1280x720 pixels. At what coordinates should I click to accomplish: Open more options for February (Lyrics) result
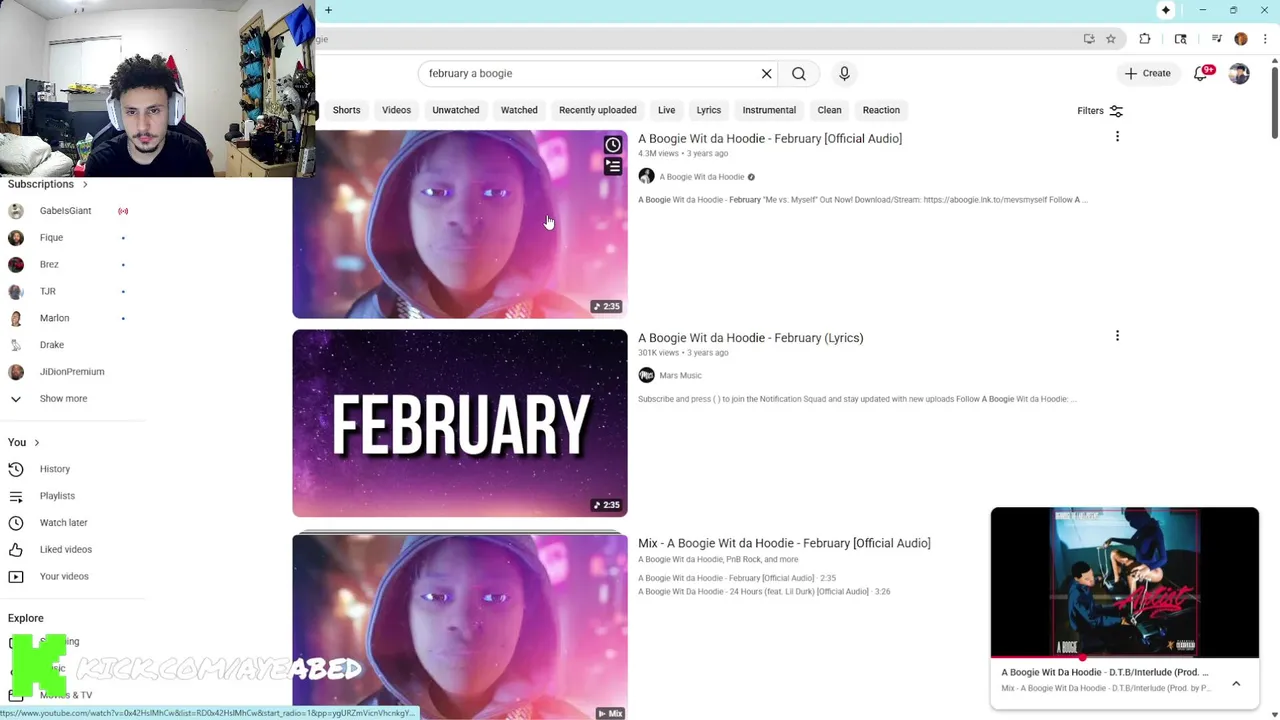tap(1117, 336)
